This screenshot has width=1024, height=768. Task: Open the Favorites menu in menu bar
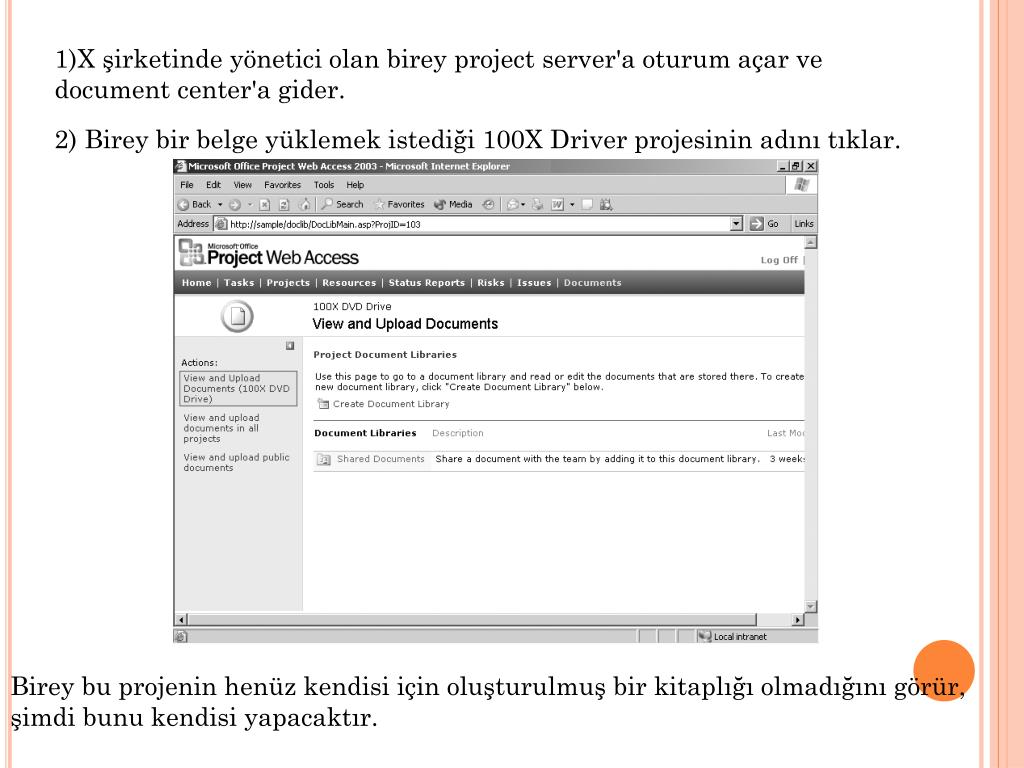[x=282, y=185]
